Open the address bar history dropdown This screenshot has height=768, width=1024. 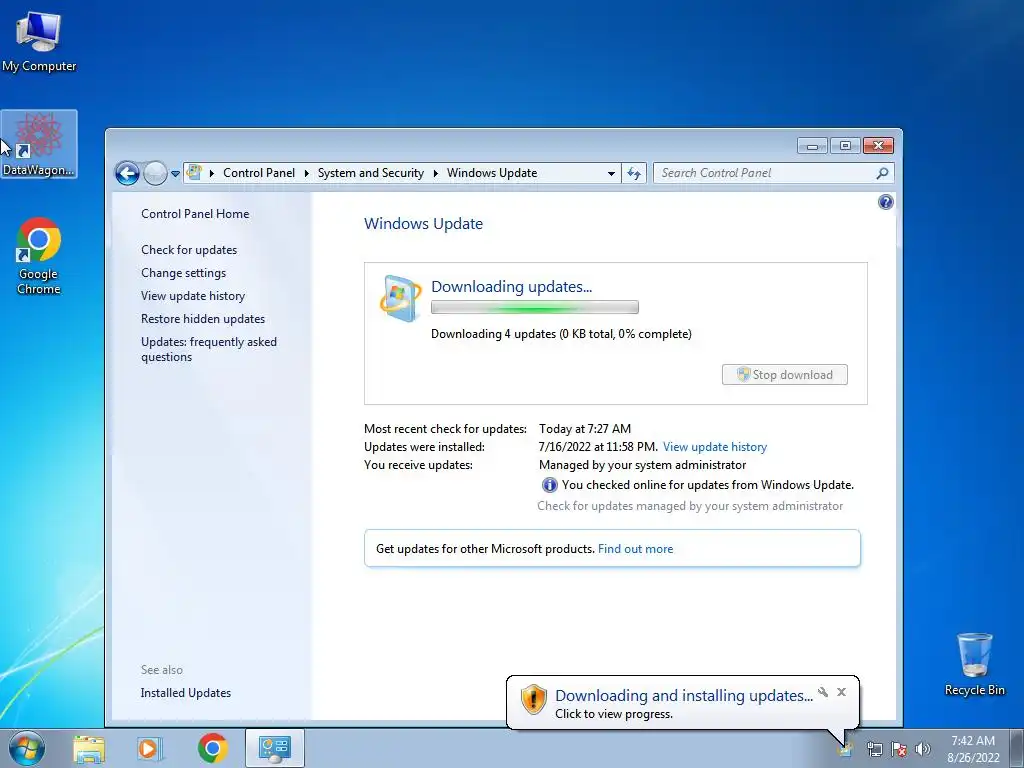pos(611,173)
